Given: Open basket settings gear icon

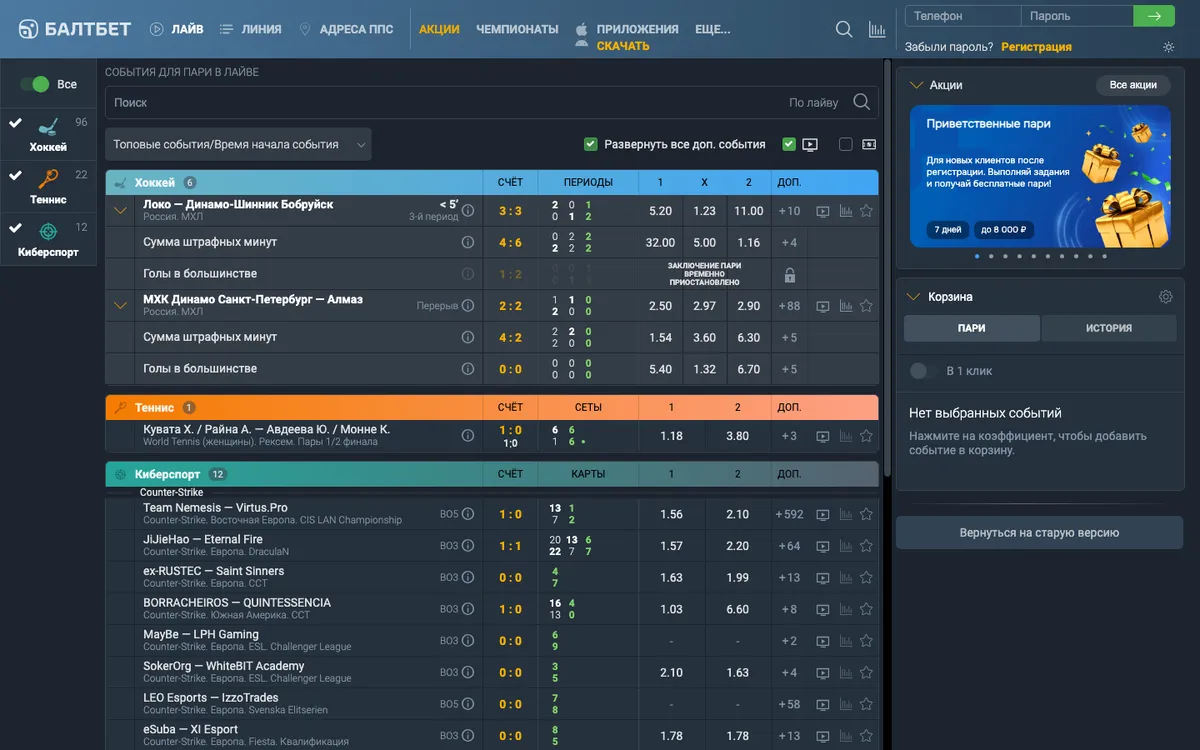Looking at the screenshot, I should 1165,297.
